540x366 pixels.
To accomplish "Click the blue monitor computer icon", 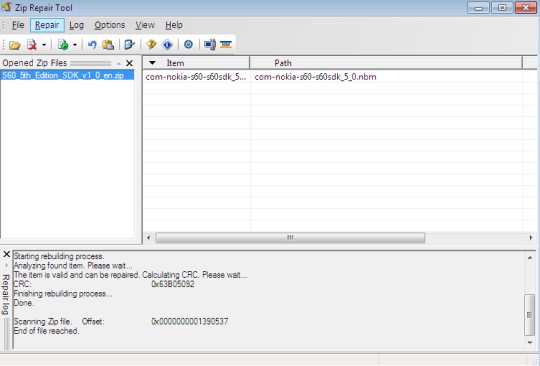I will click(x=210, y=45).
